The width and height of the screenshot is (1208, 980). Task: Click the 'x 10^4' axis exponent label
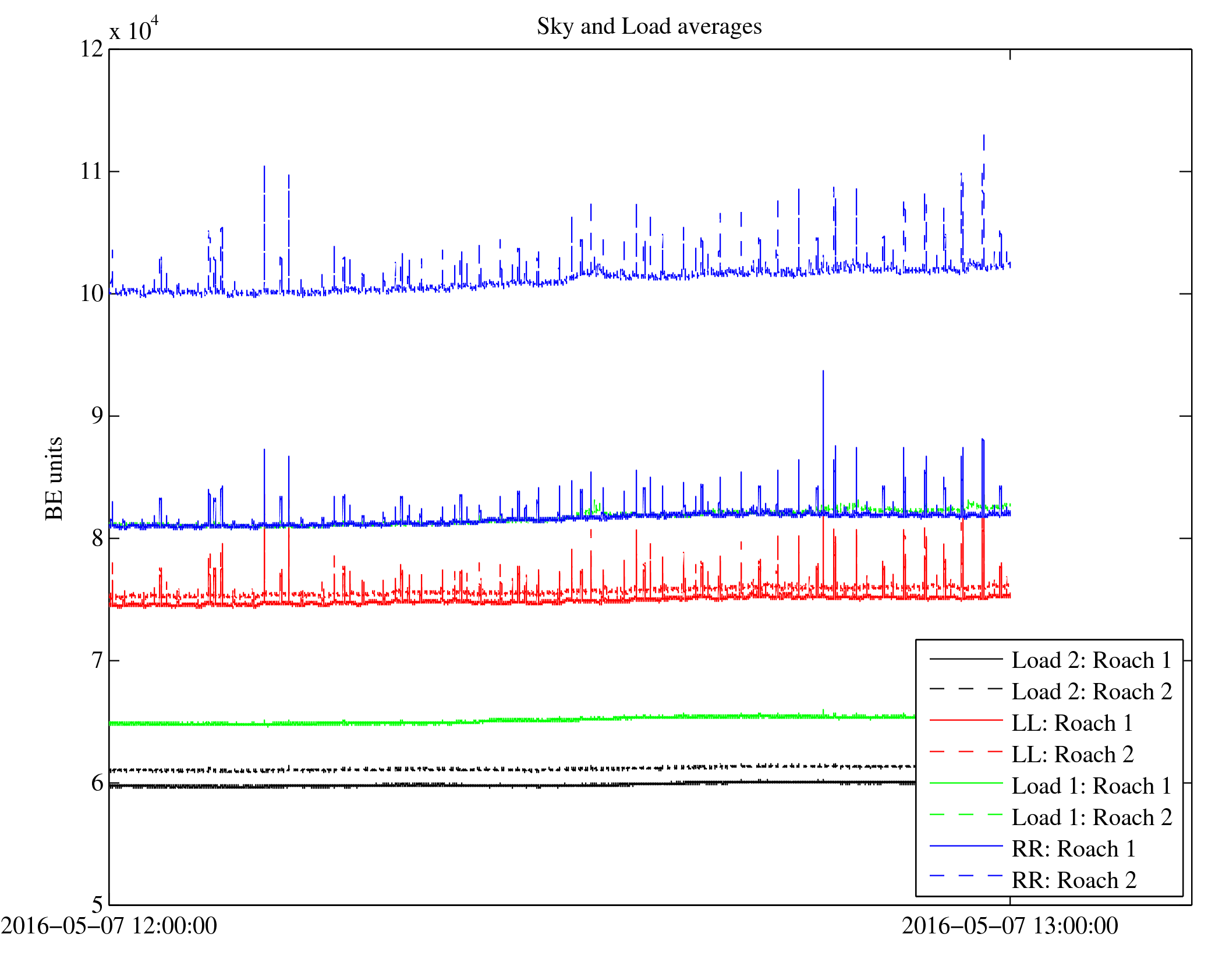tap(133, 29)
